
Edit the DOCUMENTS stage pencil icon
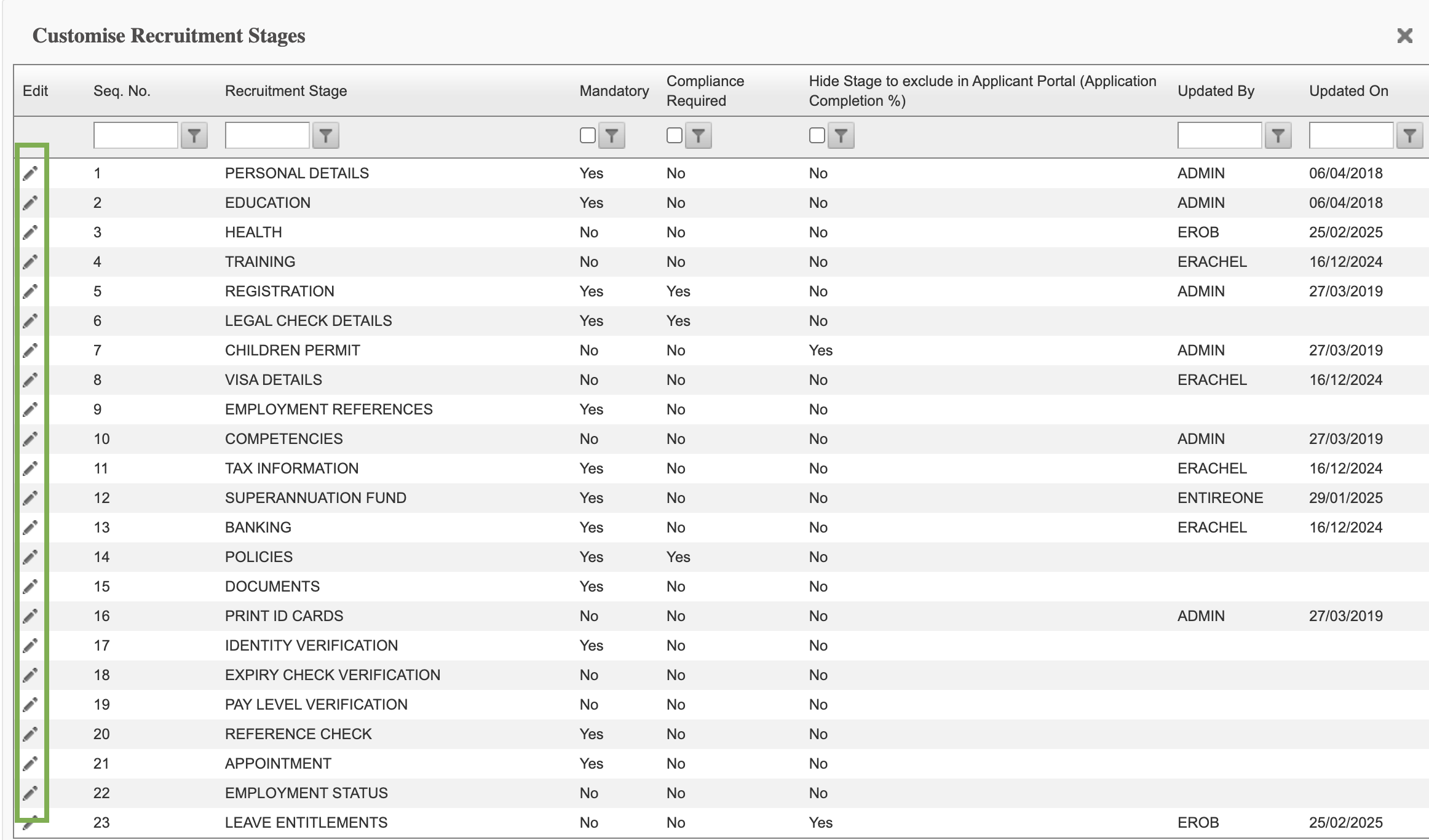click(30, 587)
